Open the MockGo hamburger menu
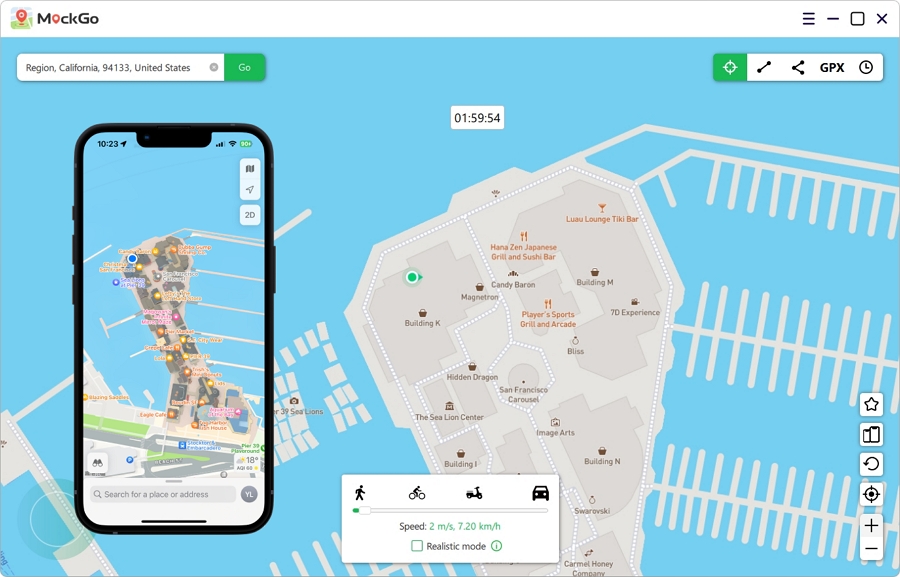The width and height of the screenshot is (900, 577). (x=808, y=19)
